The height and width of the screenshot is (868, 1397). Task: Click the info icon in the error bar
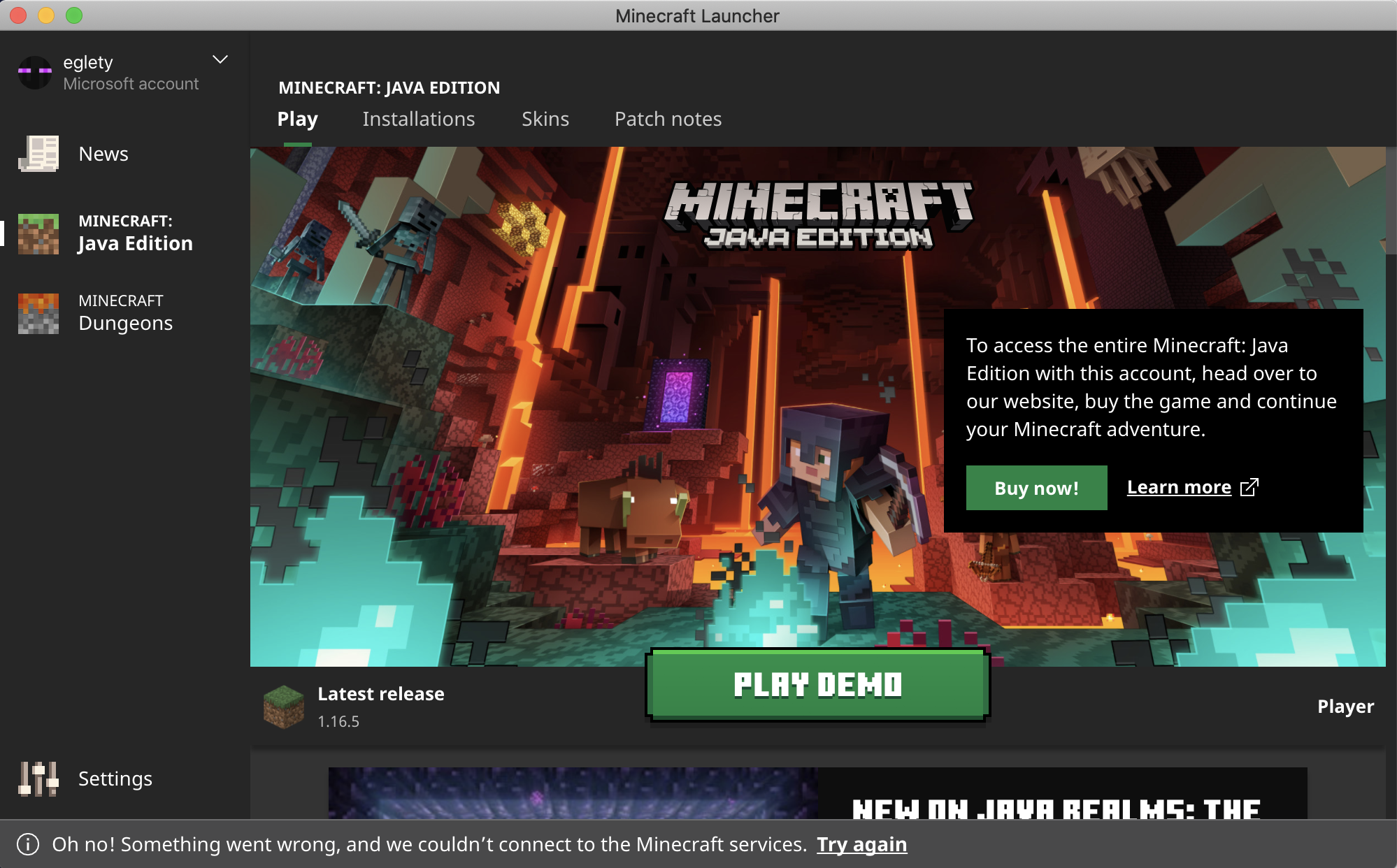(28, 844)
